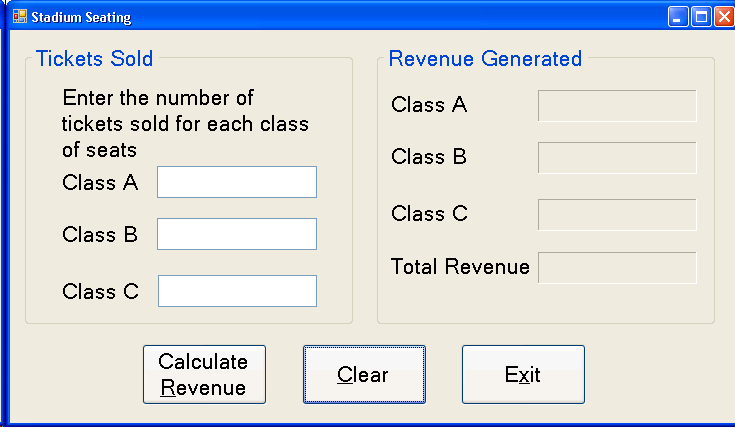Screen dimensions: 735x427
Task: Click the Clear button
Action: click(364, 375)
